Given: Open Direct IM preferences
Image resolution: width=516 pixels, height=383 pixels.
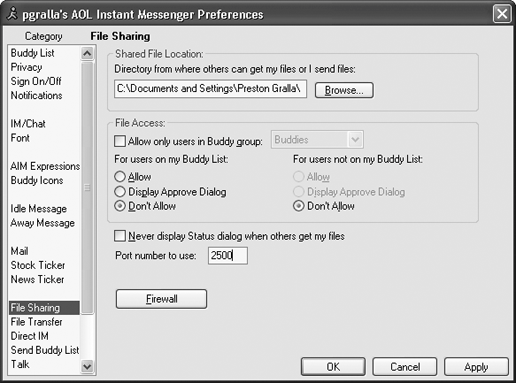Looking at the screenshot, I should tap(29, 336).
